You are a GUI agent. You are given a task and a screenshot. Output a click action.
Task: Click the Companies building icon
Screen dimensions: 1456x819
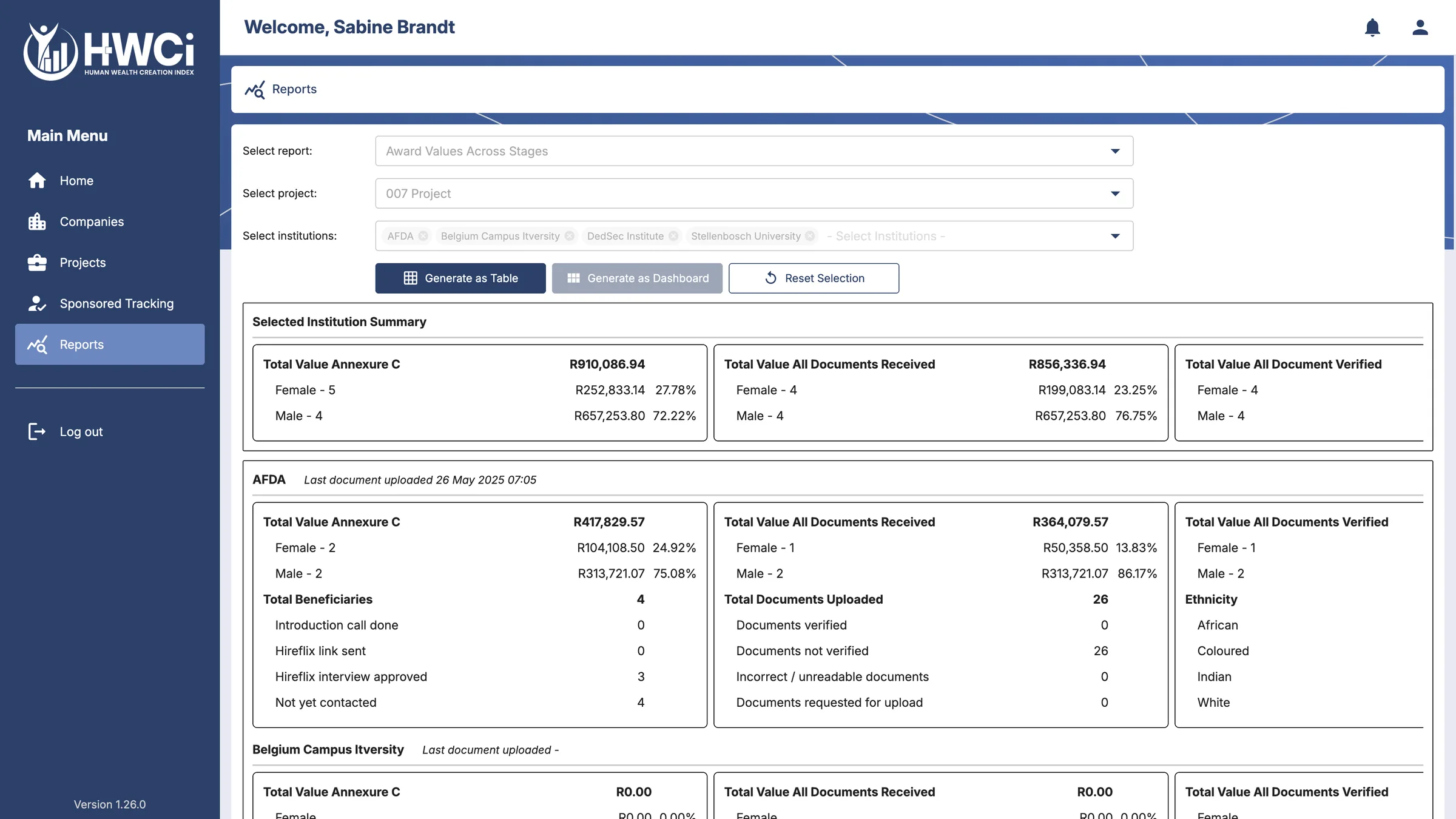pos(37,221)
